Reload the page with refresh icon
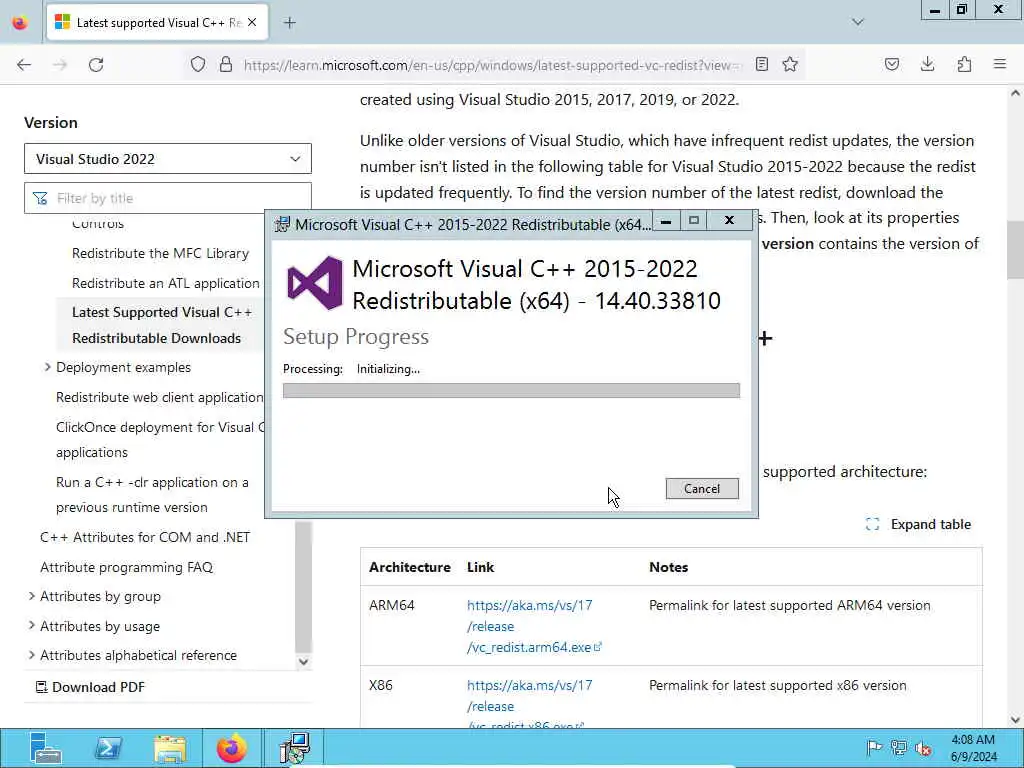The image size is (1024, 768). tap(96, 65)
